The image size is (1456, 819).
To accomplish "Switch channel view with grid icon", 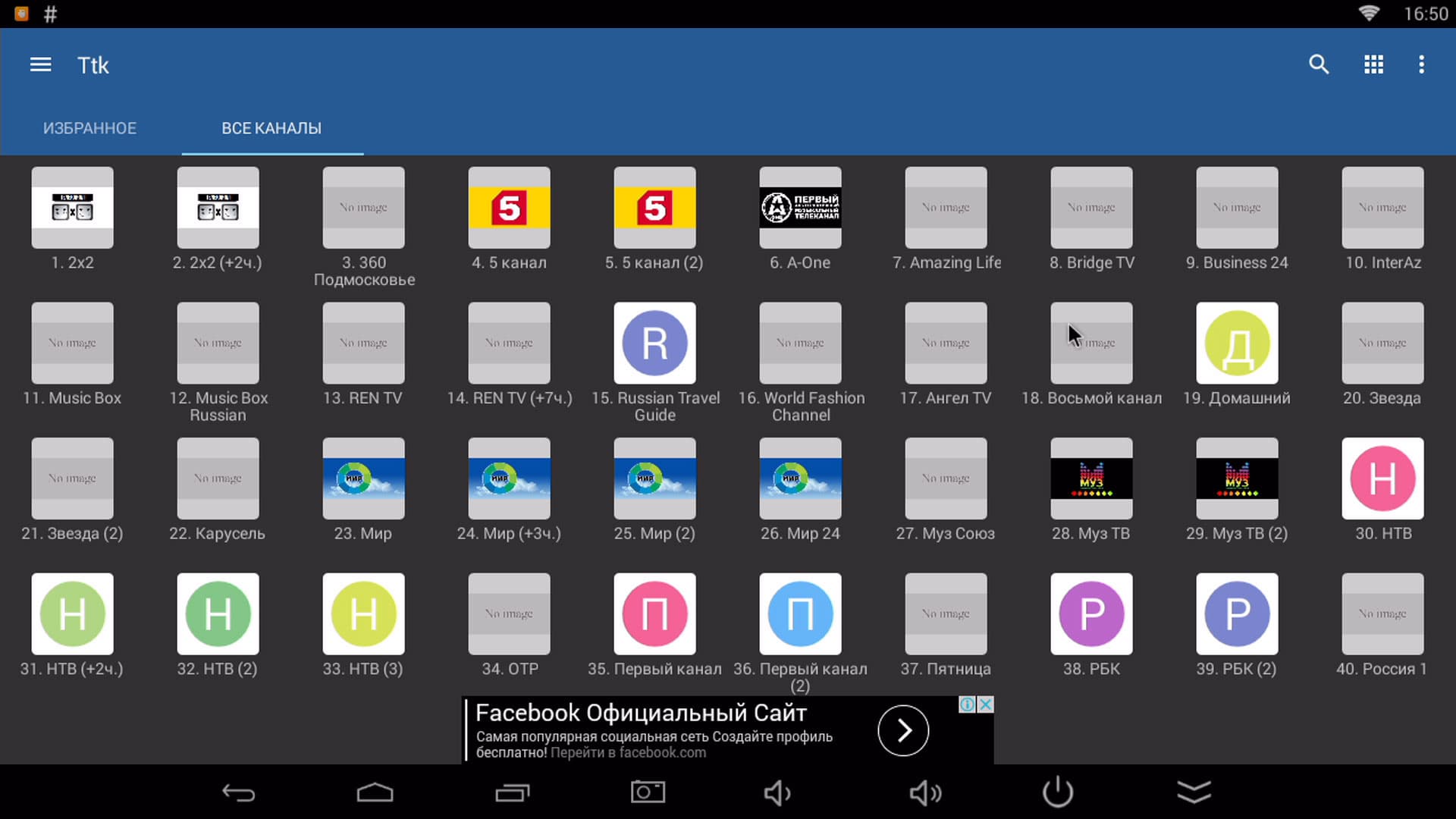I will pyautogui.click(x=1373, y=65).
